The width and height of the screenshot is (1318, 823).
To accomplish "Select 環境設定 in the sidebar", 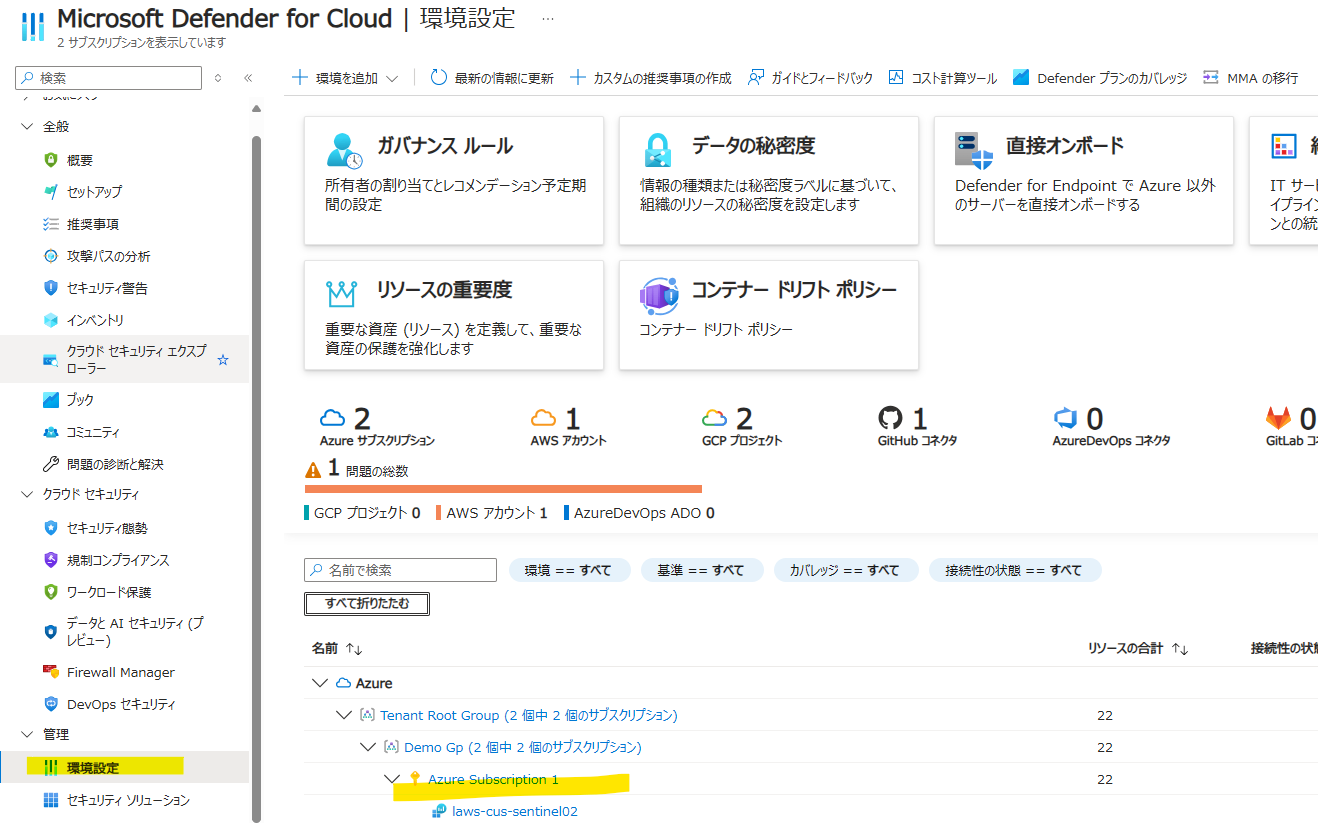I will pyautogui.click(x=92, y=768).
